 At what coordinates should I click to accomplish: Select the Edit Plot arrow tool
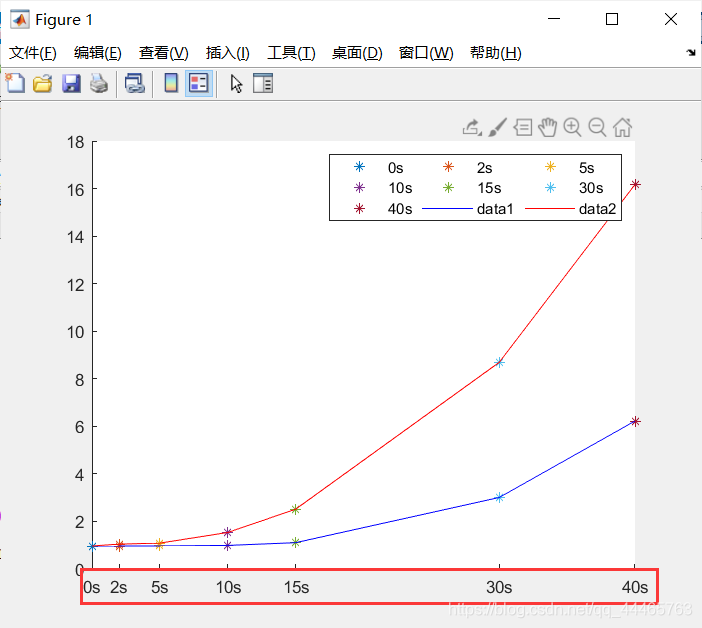coord(236,84)
